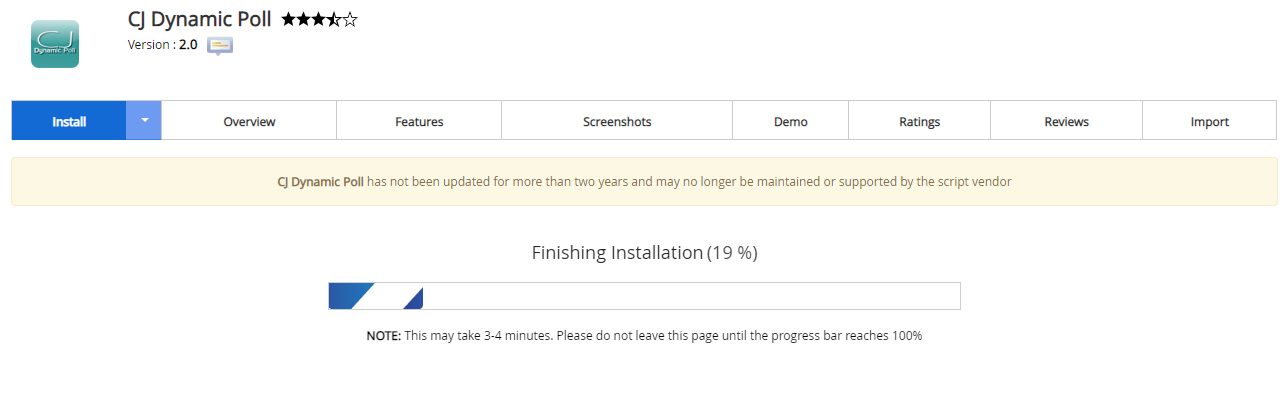Image resolution: width=1284 pixels, height=402 pixels.
Task: Select the Install tab
Action: click(69, 121)
